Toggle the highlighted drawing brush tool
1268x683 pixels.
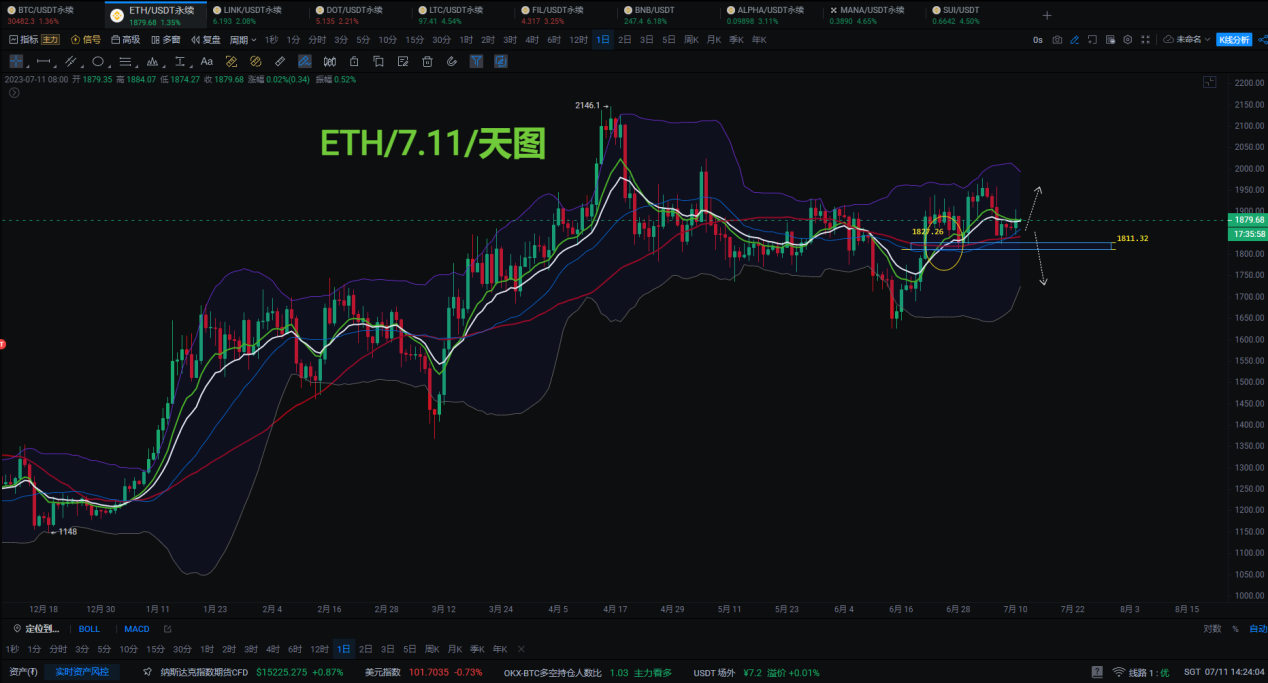pyautogui.click(x=304, y=61)
